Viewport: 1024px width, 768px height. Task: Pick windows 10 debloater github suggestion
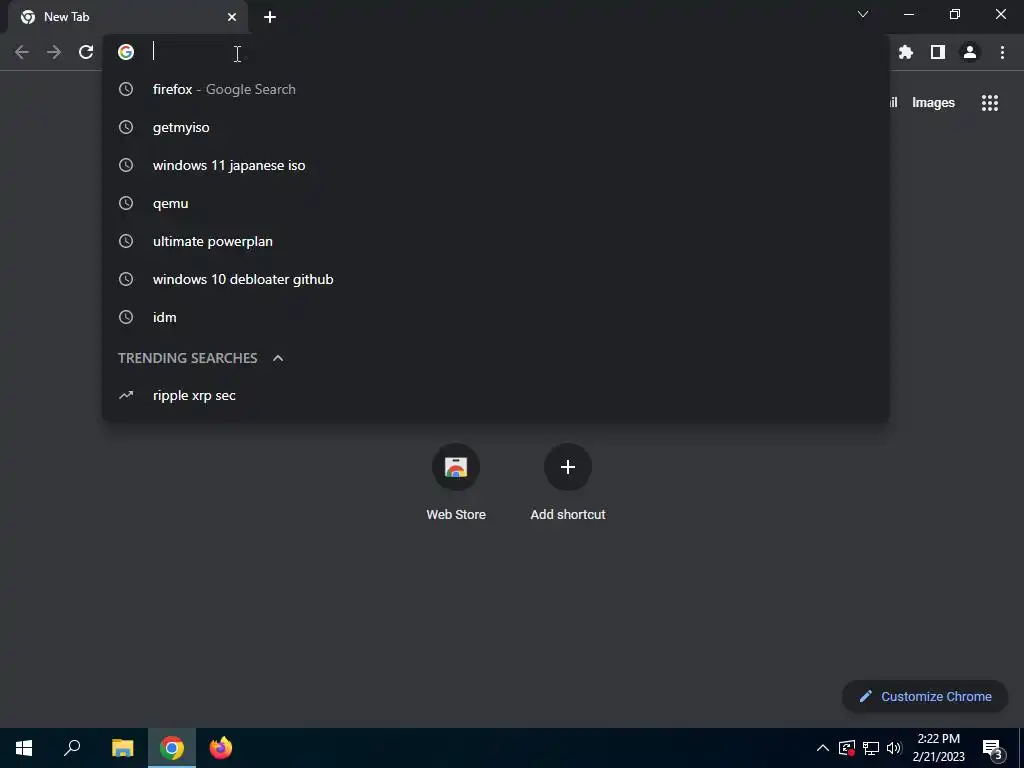[x=496, y=279]
